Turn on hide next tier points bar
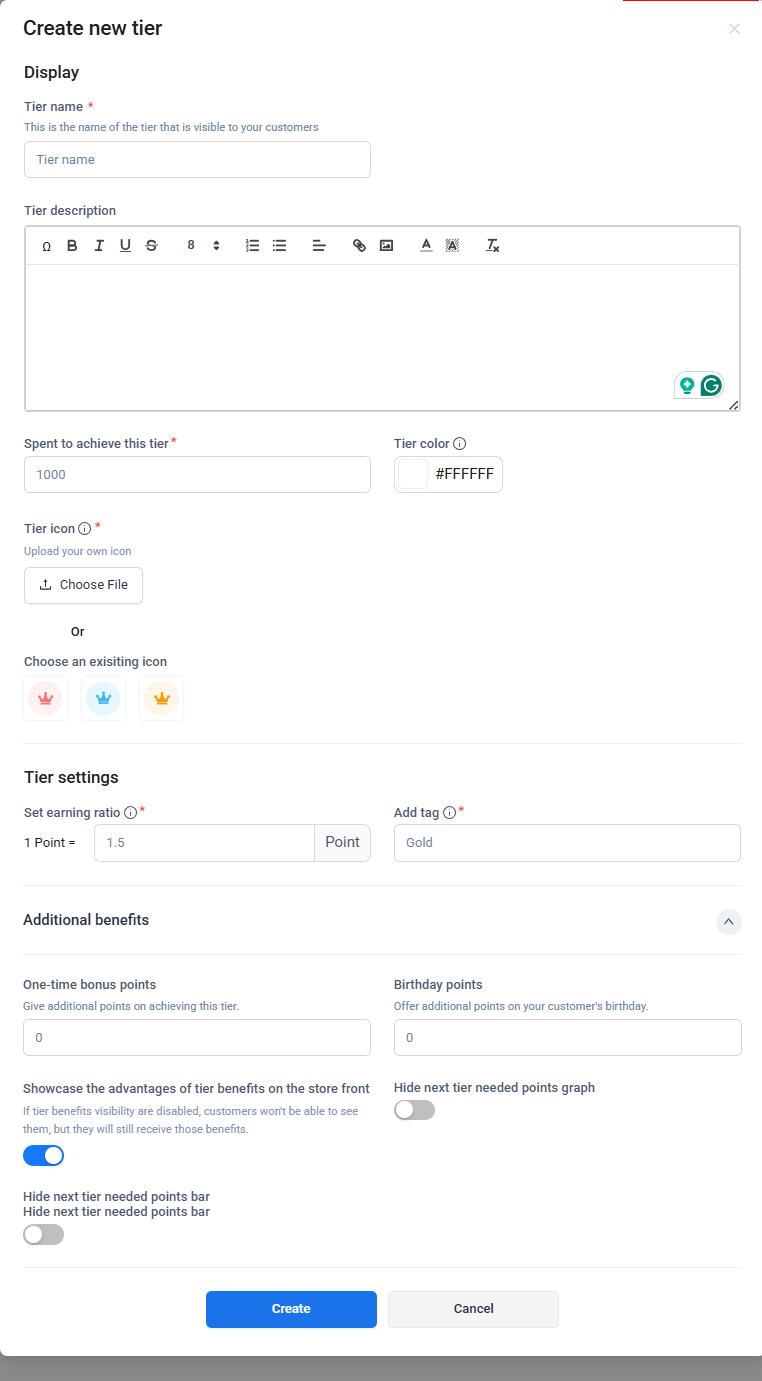762x1381 pixels. coord(44,1235)
